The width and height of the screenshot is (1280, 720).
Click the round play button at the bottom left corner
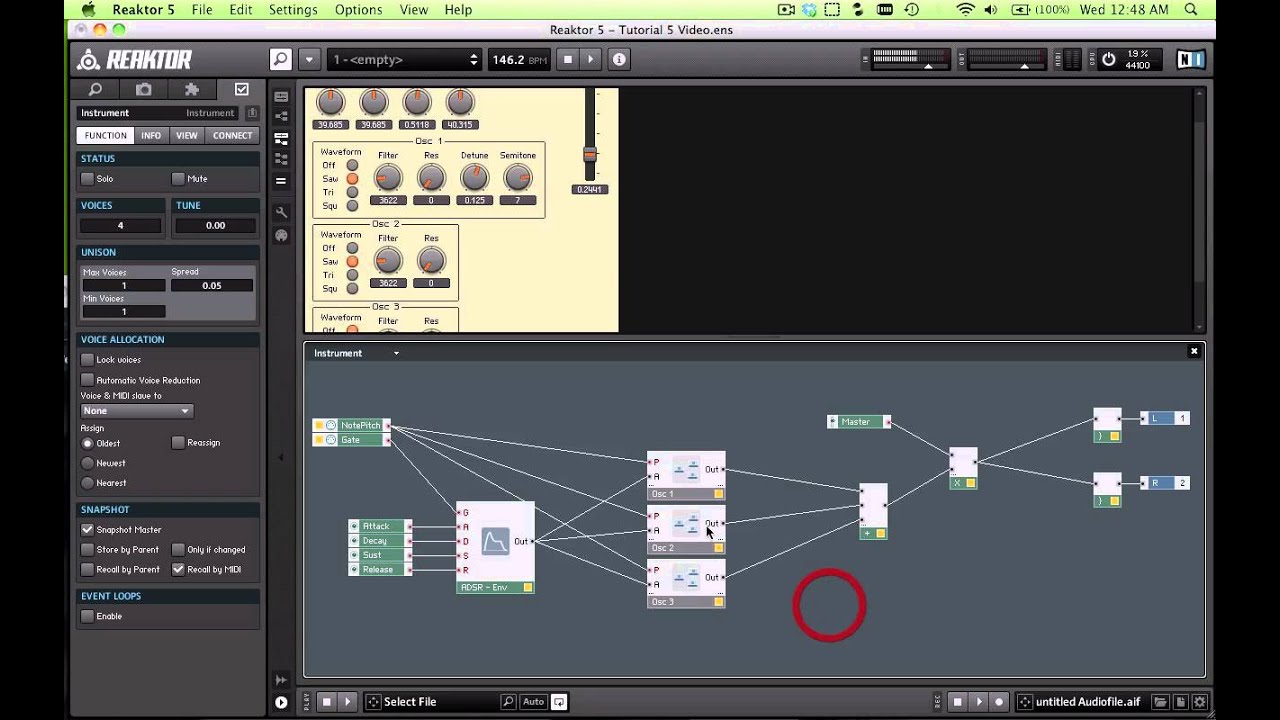pyautogui.click(x=281, y=702)
